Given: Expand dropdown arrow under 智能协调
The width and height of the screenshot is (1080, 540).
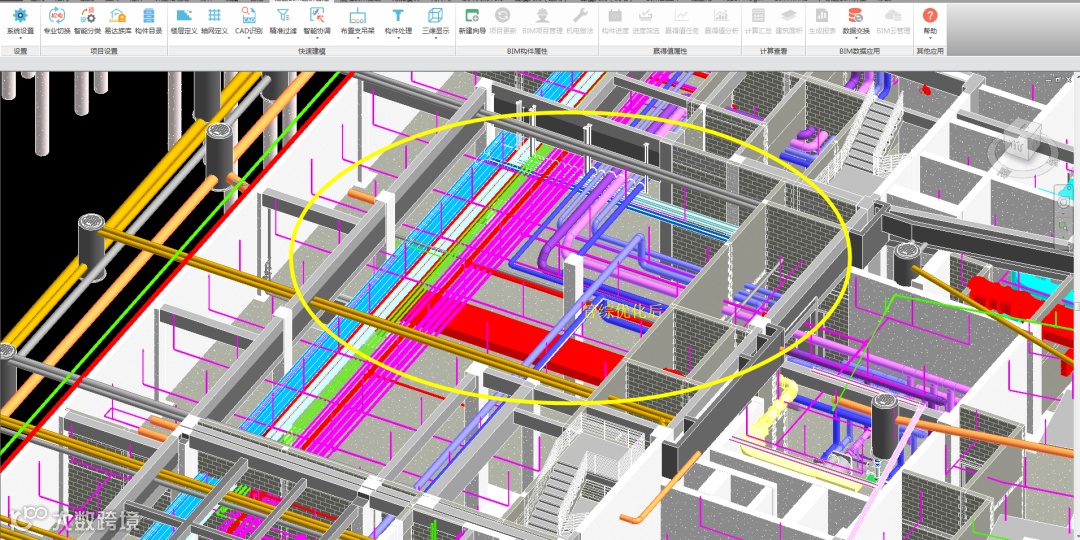Looking at the screenshot, I should click(317, 39).
